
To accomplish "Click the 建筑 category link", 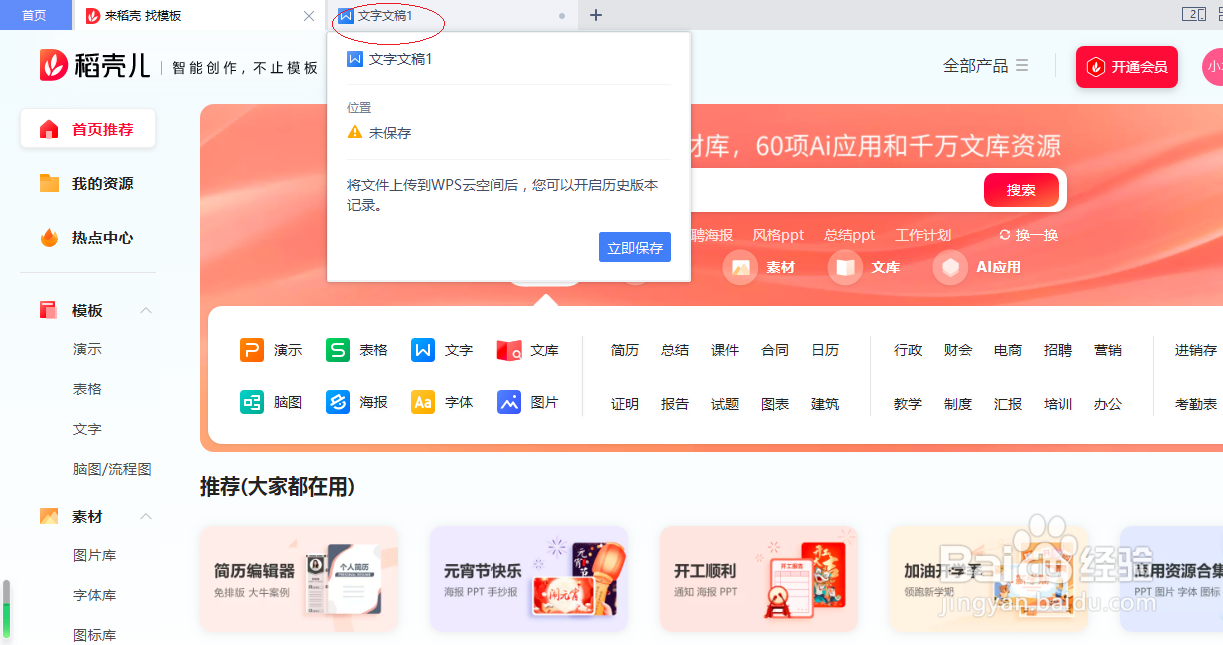I will pos(825,404).
